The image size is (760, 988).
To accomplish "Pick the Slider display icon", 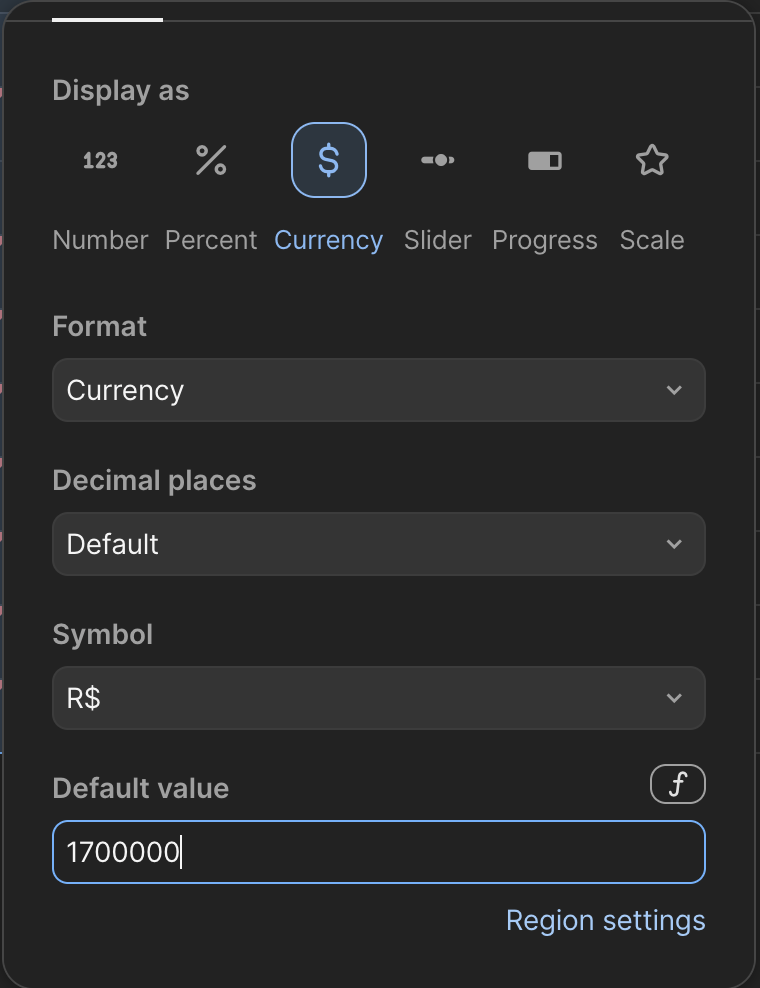I will tap(438, 160).
